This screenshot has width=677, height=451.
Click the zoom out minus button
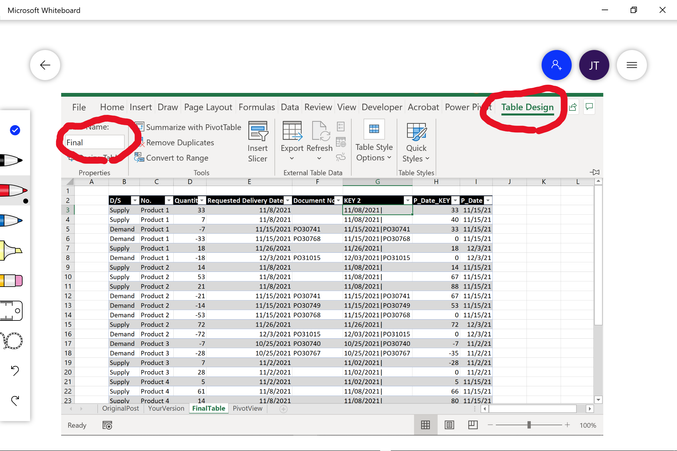(x=490, y=425)
